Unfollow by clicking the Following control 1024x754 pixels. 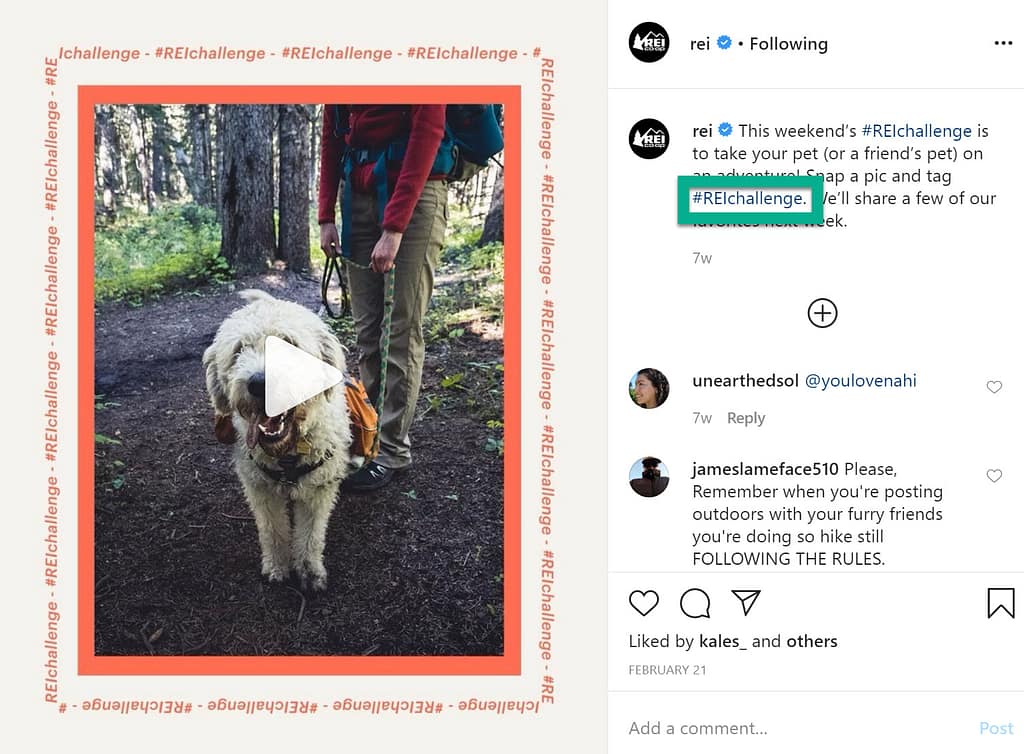(788, 43)
